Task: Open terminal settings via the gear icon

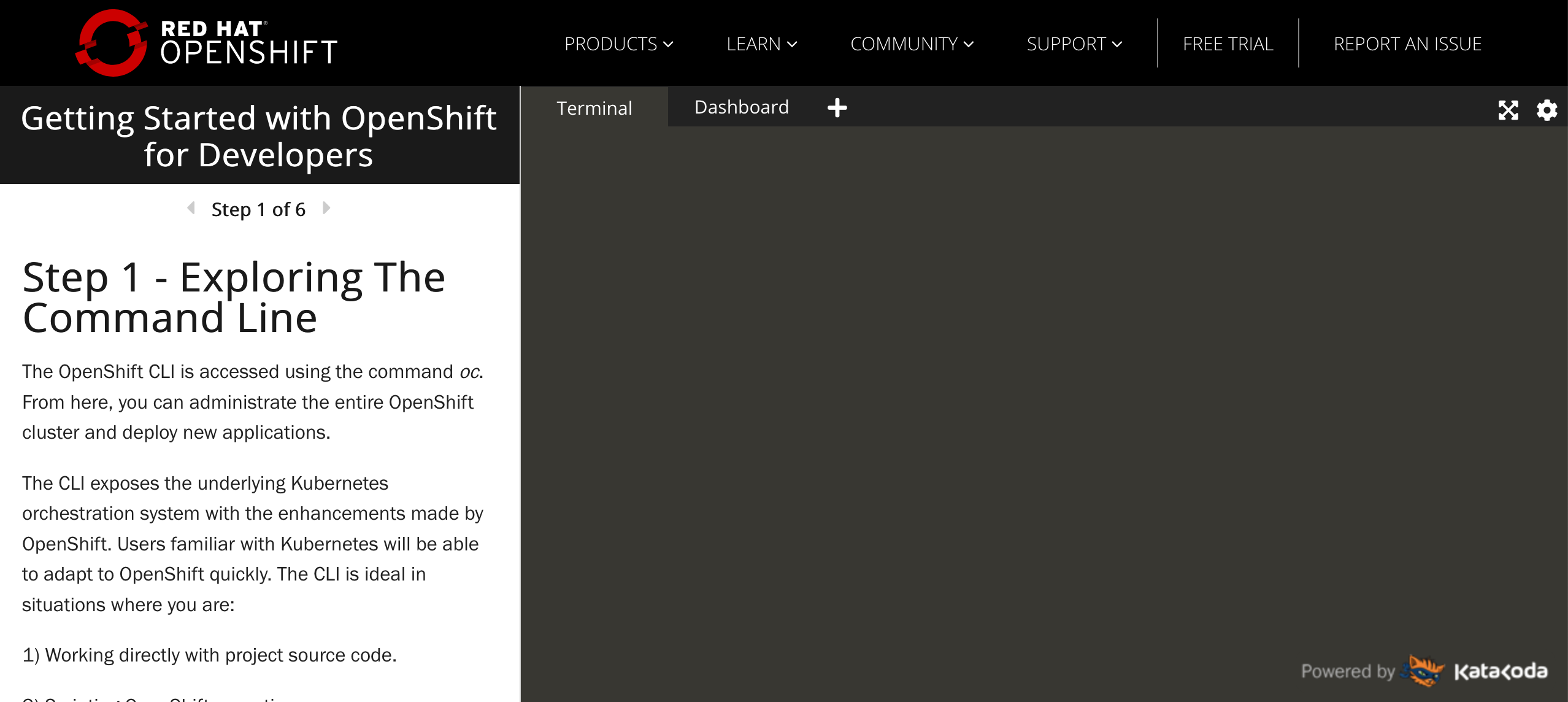Action: tap(1547, 110)
